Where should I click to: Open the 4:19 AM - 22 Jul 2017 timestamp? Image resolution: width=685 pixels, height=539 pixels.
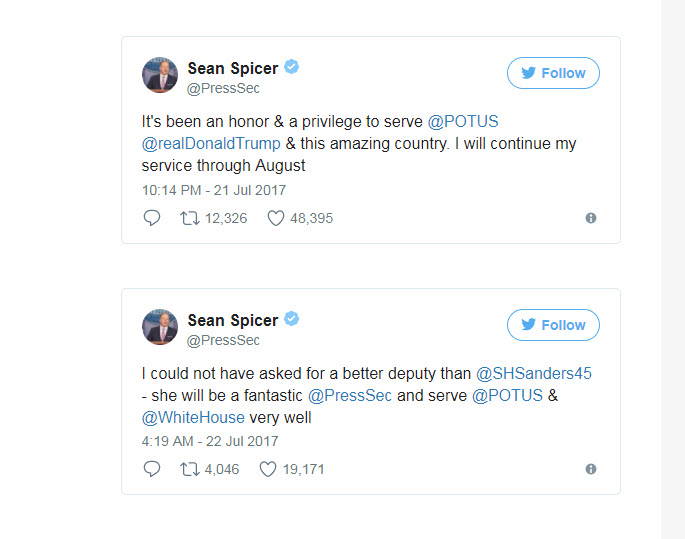point(210,441)
